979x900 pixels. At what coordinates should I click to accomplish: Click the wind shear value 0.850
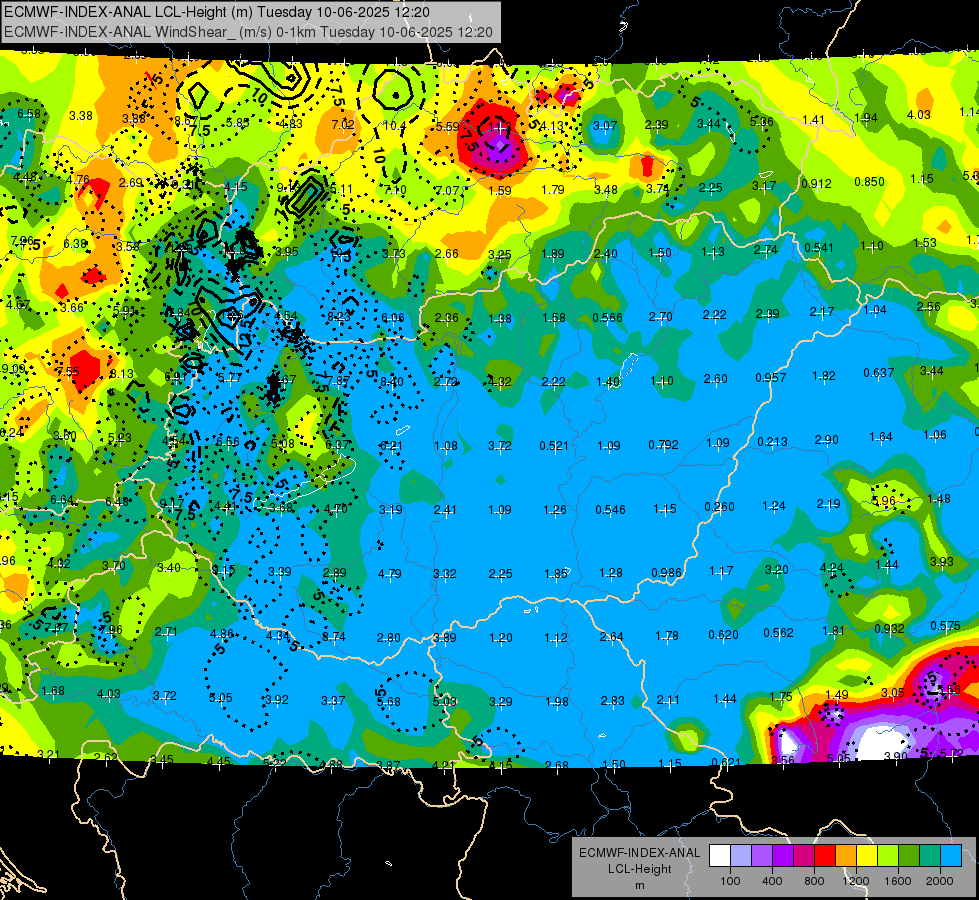[x=869, y=182]
